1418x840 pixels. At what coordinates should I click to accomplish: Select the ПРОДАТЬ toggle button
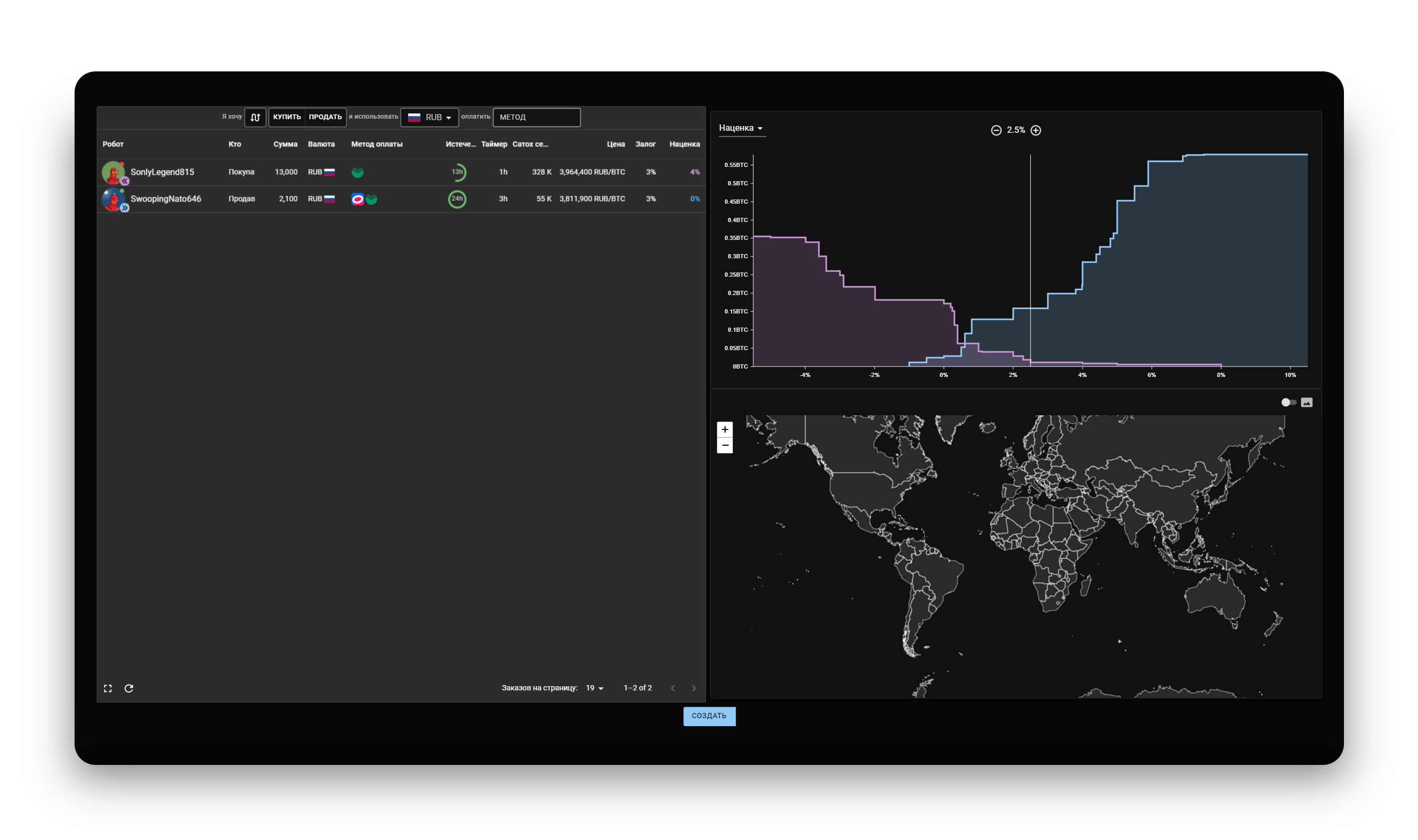click(326, 117)
